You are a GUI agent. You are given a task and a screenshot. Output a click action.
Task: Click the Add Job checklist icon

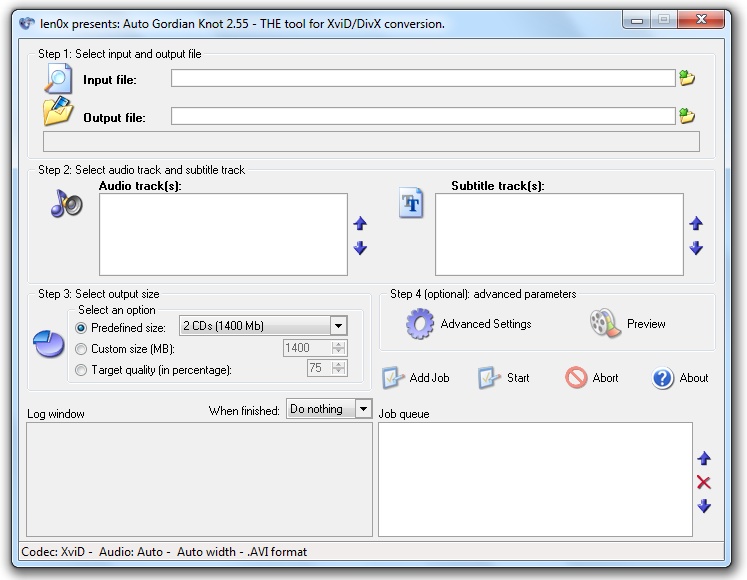tap(393, 377)
